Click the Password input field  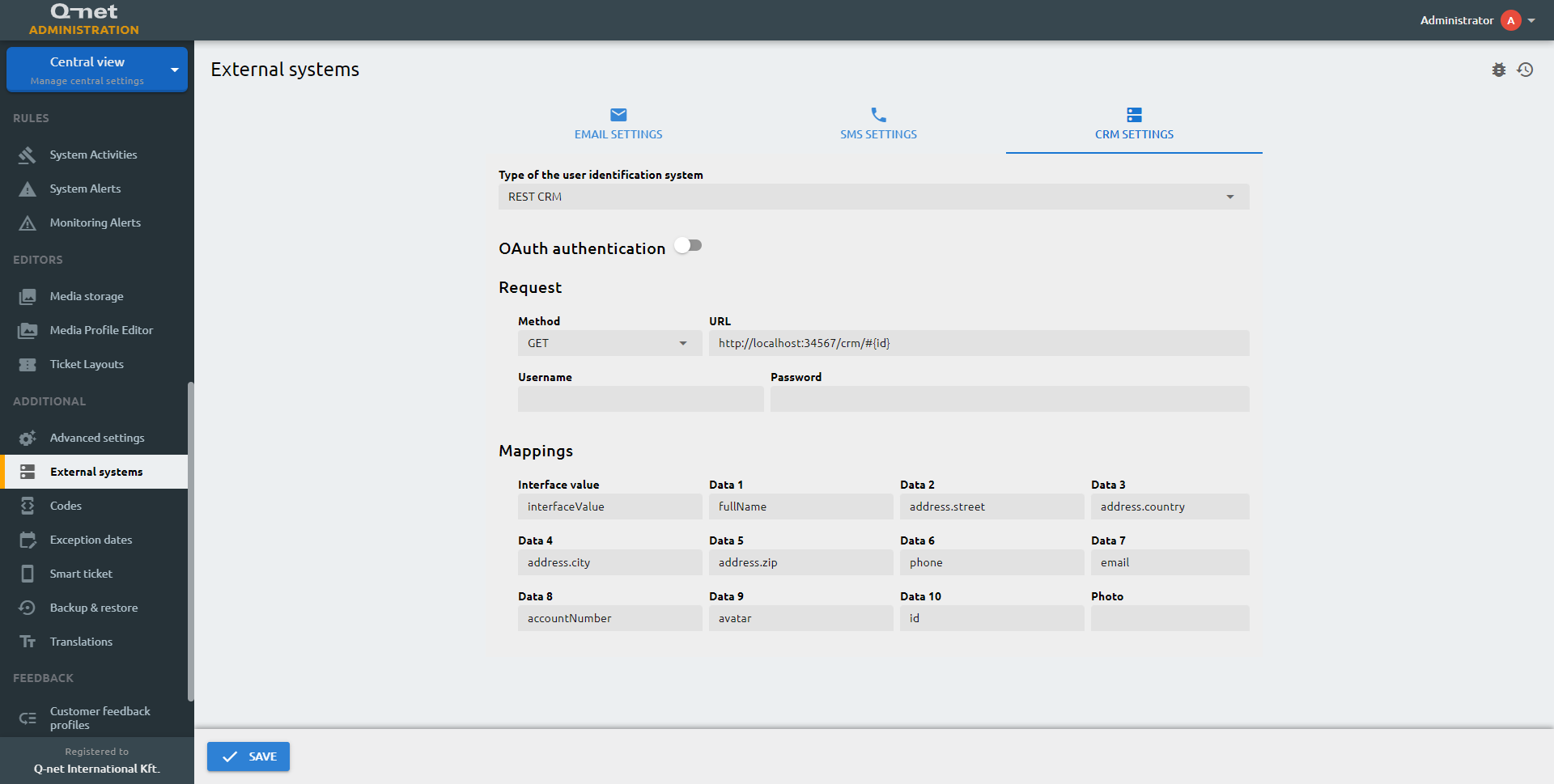pos(1010,399)
